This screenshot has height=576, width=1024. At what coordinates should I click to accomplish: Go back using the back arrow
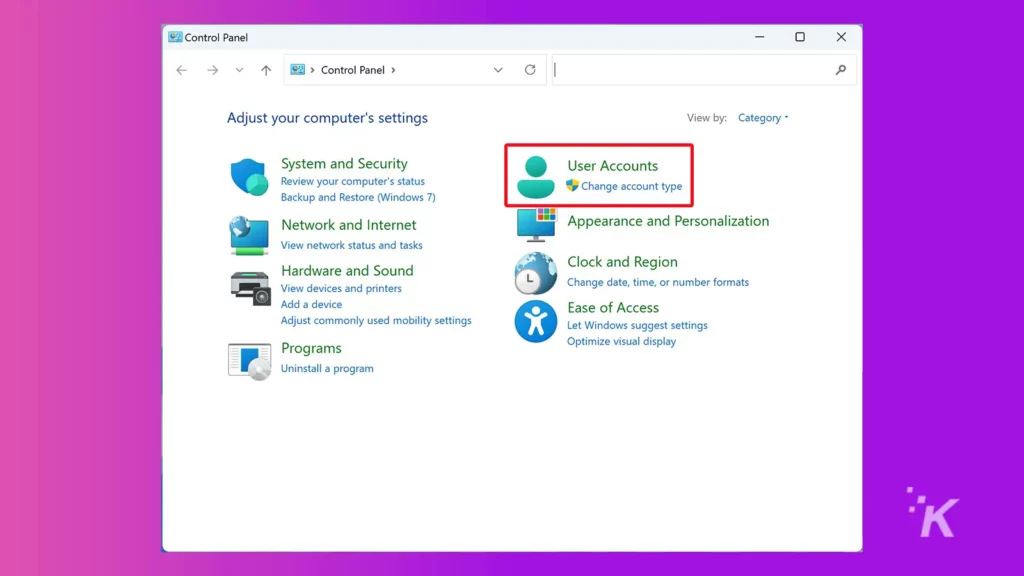182,70
